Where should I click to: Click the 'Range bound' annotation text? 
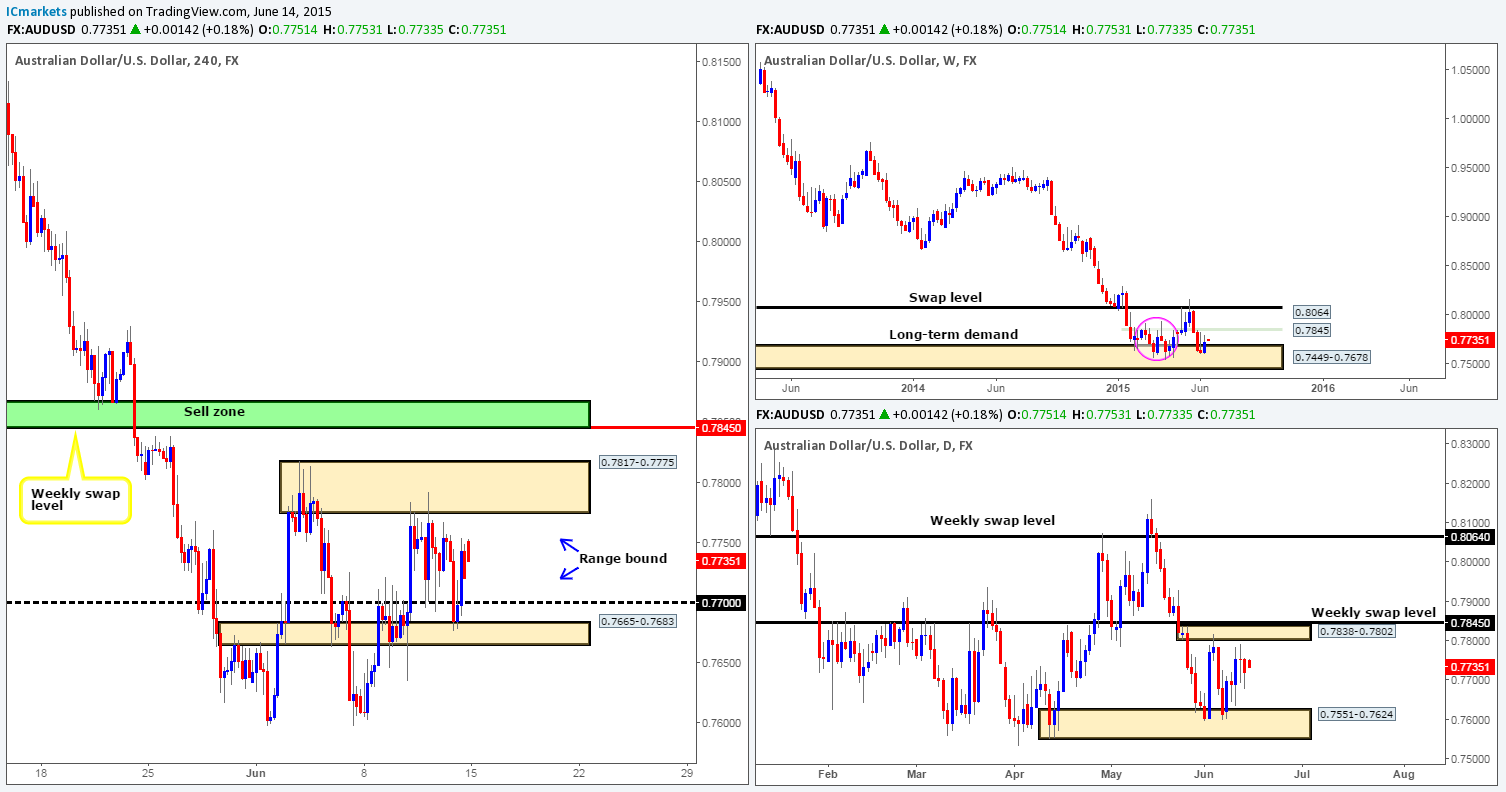(623, 558)
